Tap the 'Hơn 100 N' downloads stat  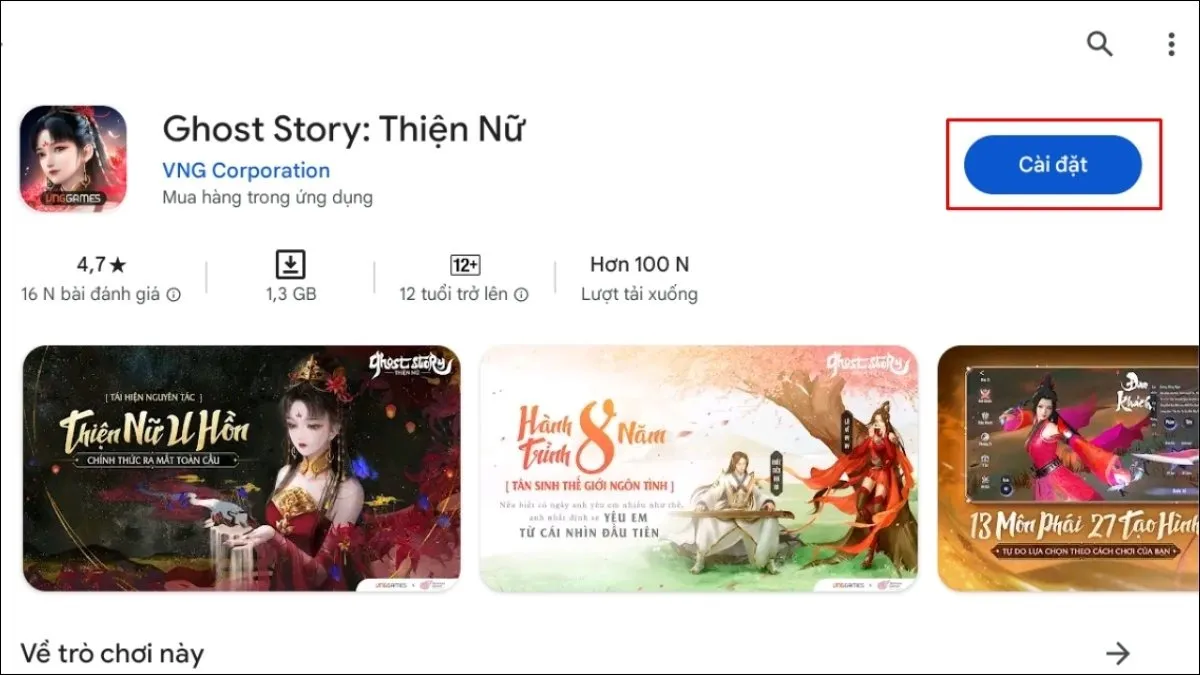tap(640, 265)
